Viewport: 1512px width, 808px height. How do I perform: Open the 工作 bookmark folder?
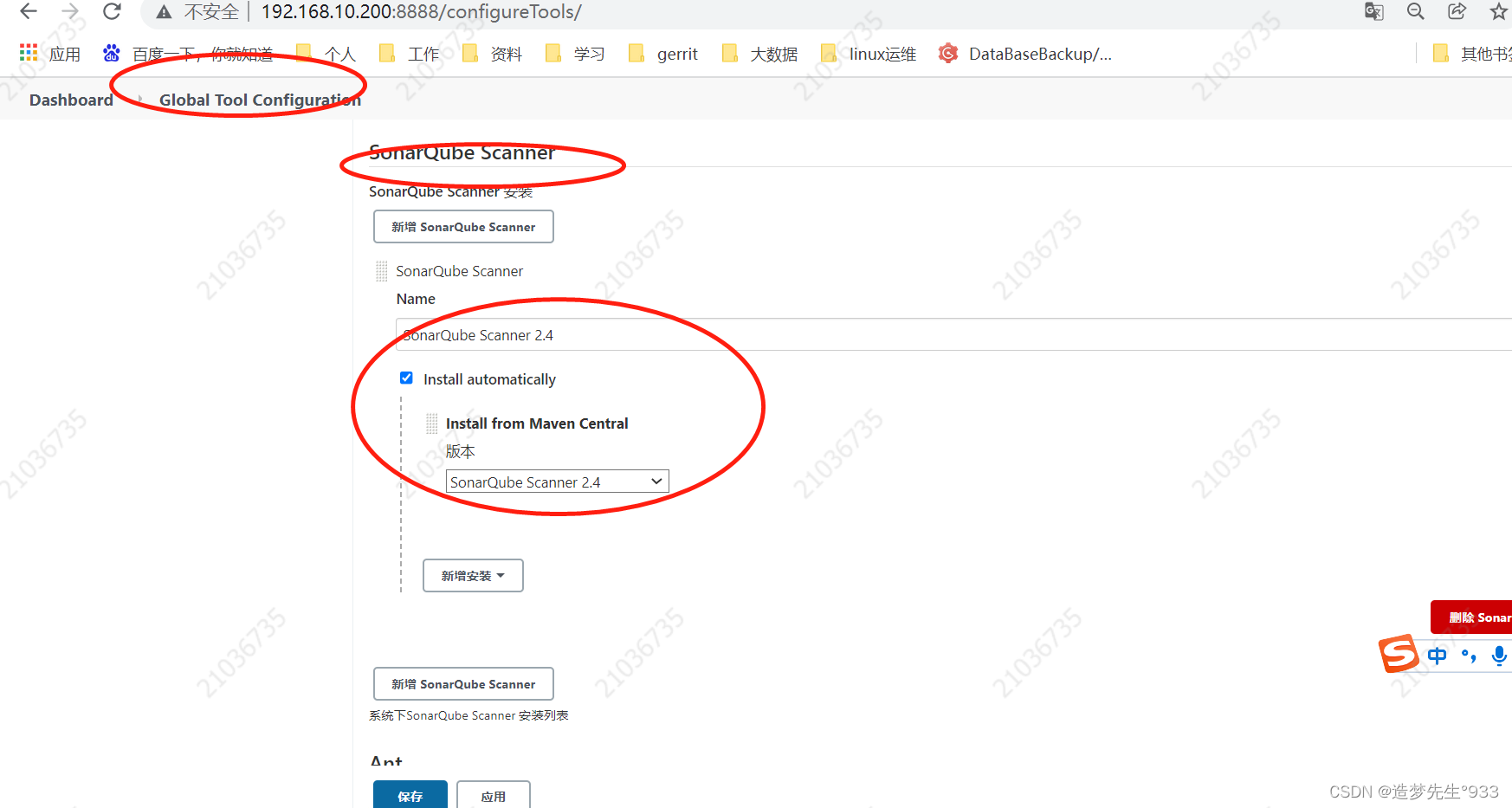point(409,54)
